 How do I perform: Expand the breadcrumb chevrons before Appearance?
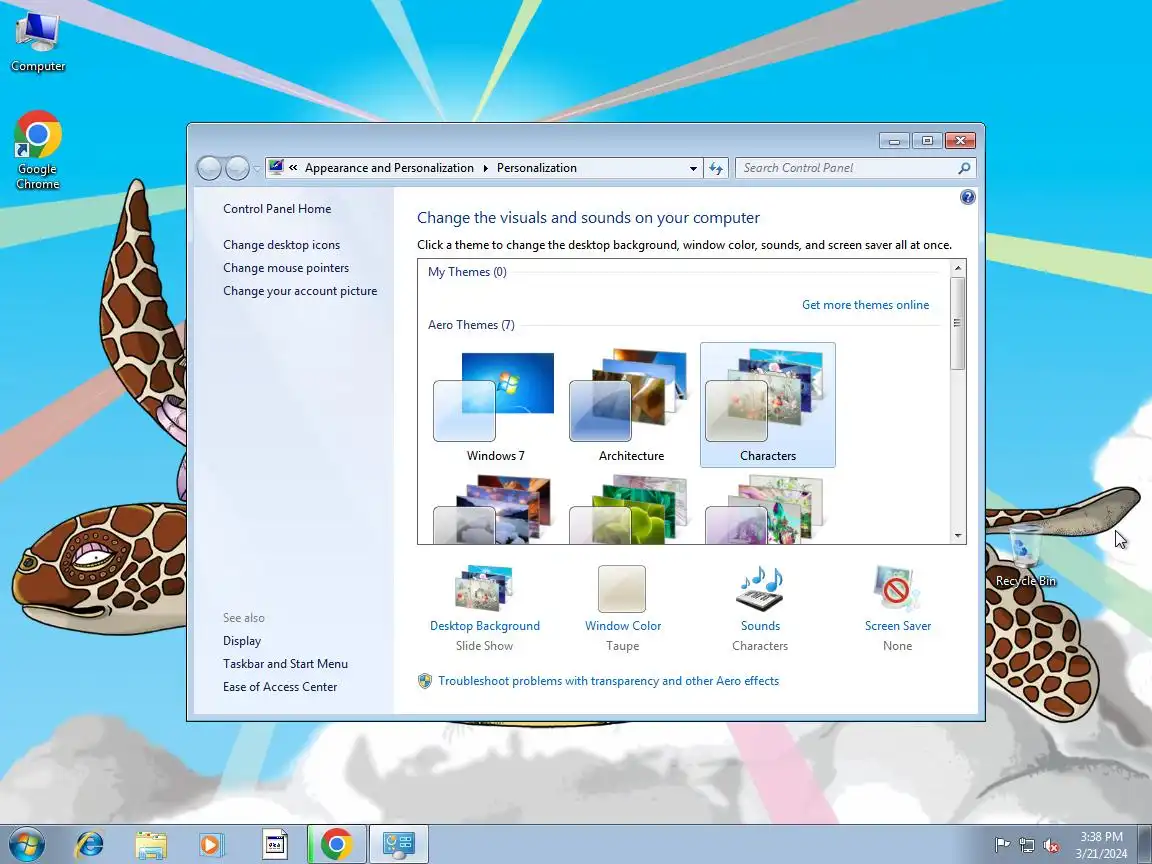click(x=293, y=168)
